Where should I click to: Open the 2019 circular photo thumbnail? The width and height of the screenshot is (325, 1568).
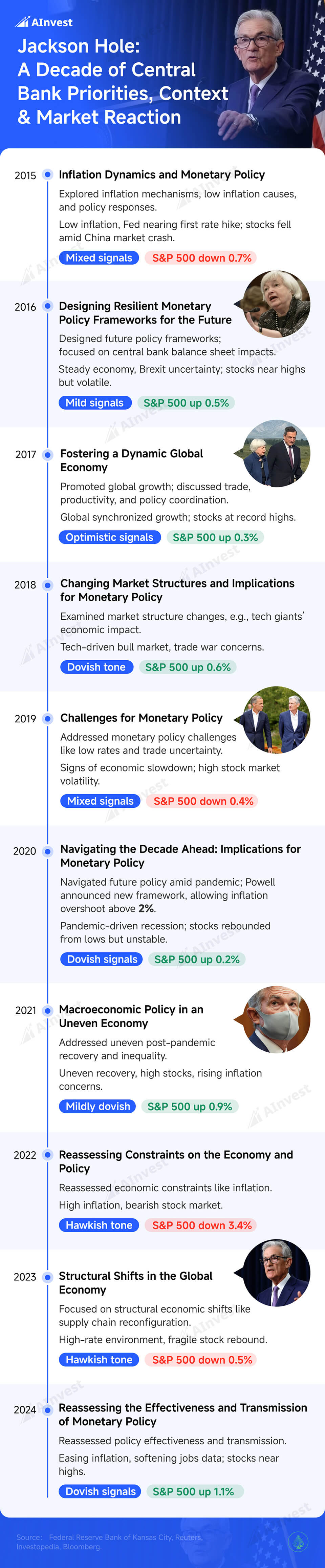pyautogui.click(x=277, y=720)
